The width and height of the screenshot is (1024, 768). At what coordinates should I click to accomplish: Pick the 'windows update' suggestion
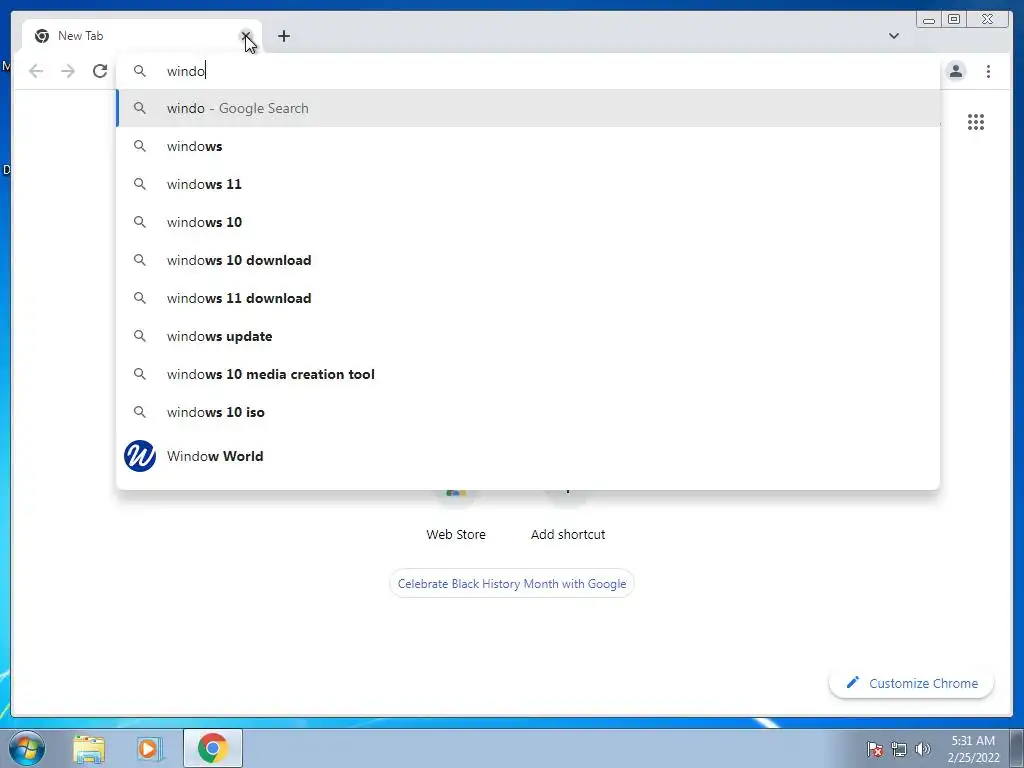coord(528,336)
